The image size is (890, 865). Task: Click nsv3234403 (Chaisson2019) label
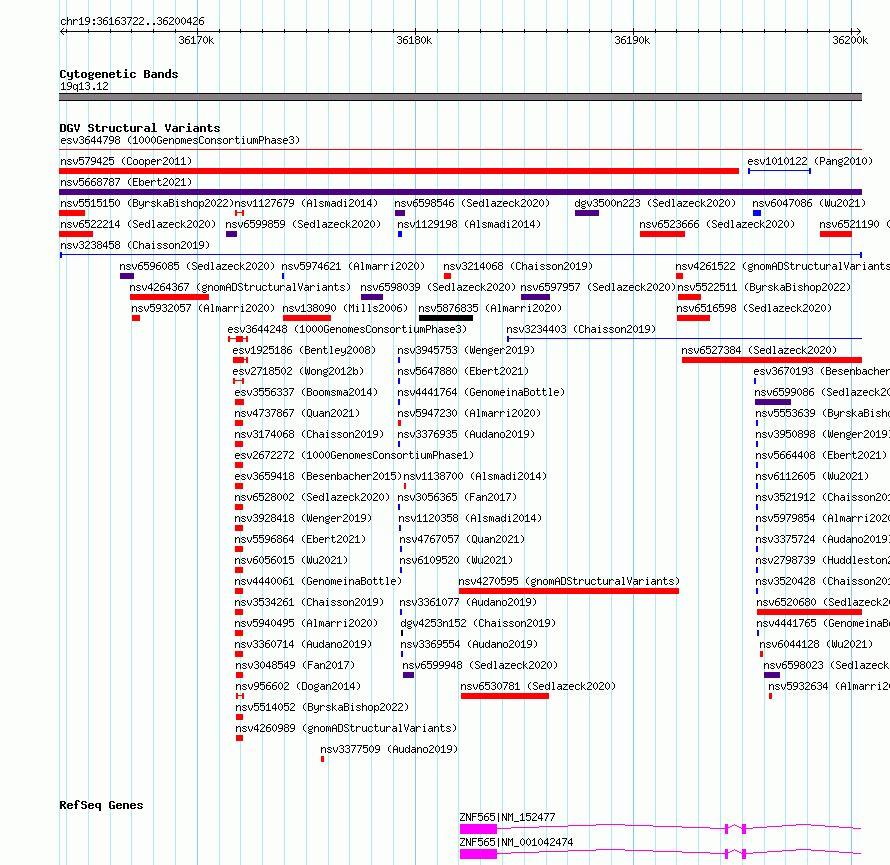[581, 329]
